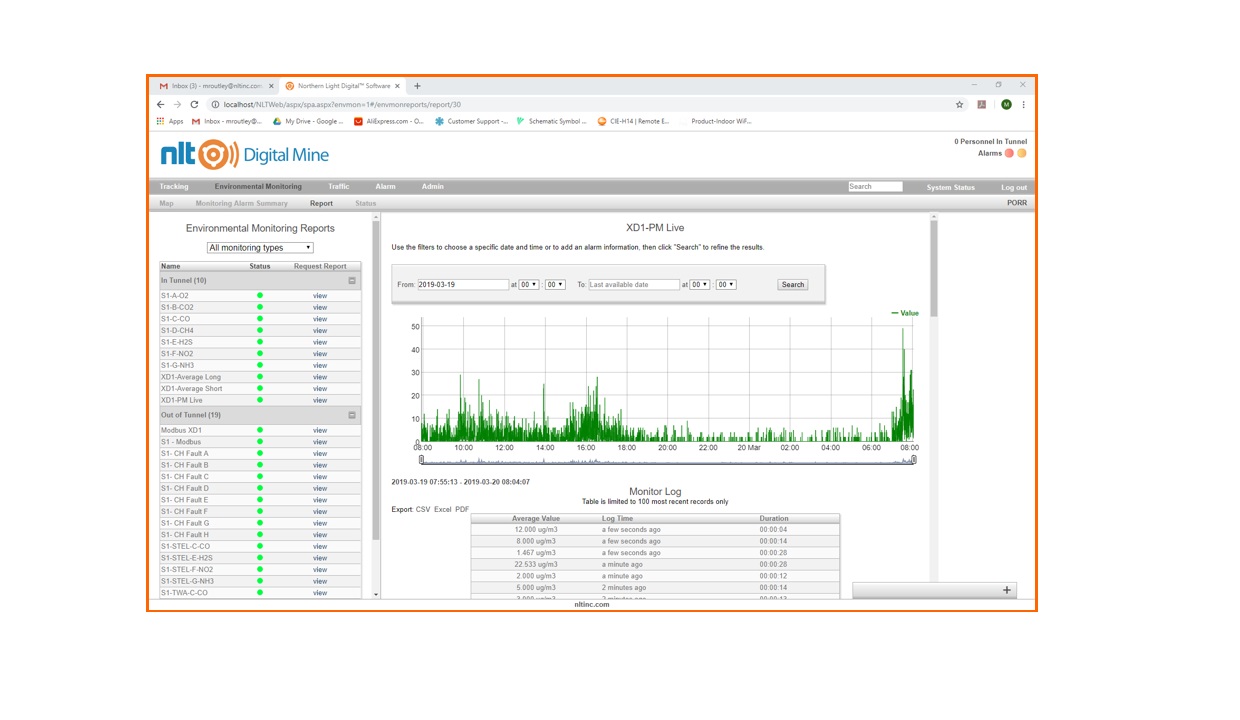Click the red alarm indicator circle
The width and height of the screenshot is (1240, 720).
(x=1009, y=153)
